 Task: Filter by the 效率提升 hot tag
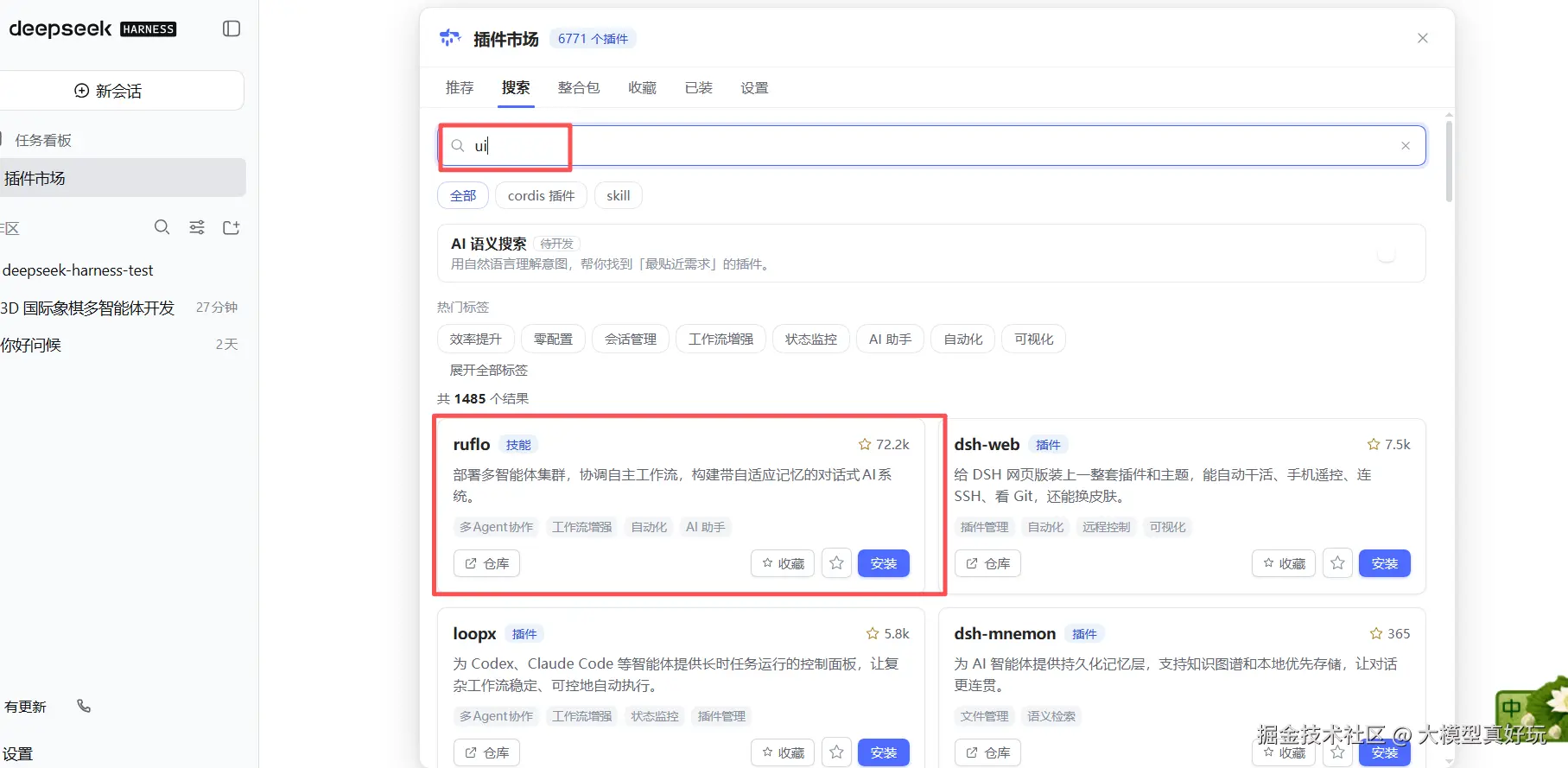(476, 339)
